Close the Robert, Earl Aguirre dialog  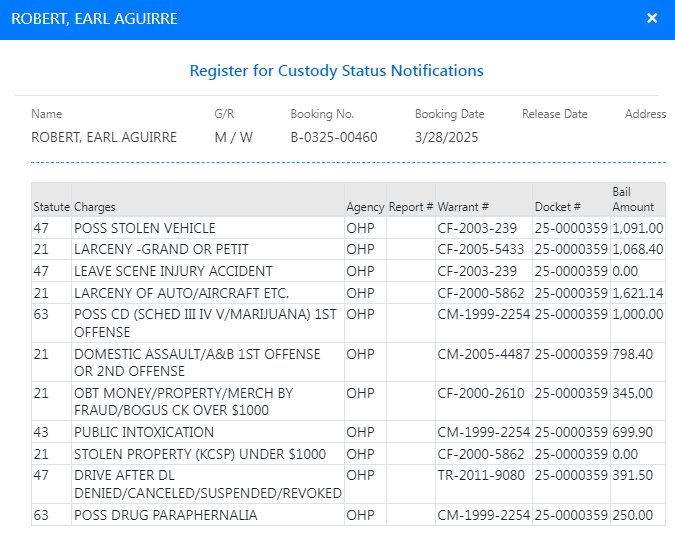point(652,18)
